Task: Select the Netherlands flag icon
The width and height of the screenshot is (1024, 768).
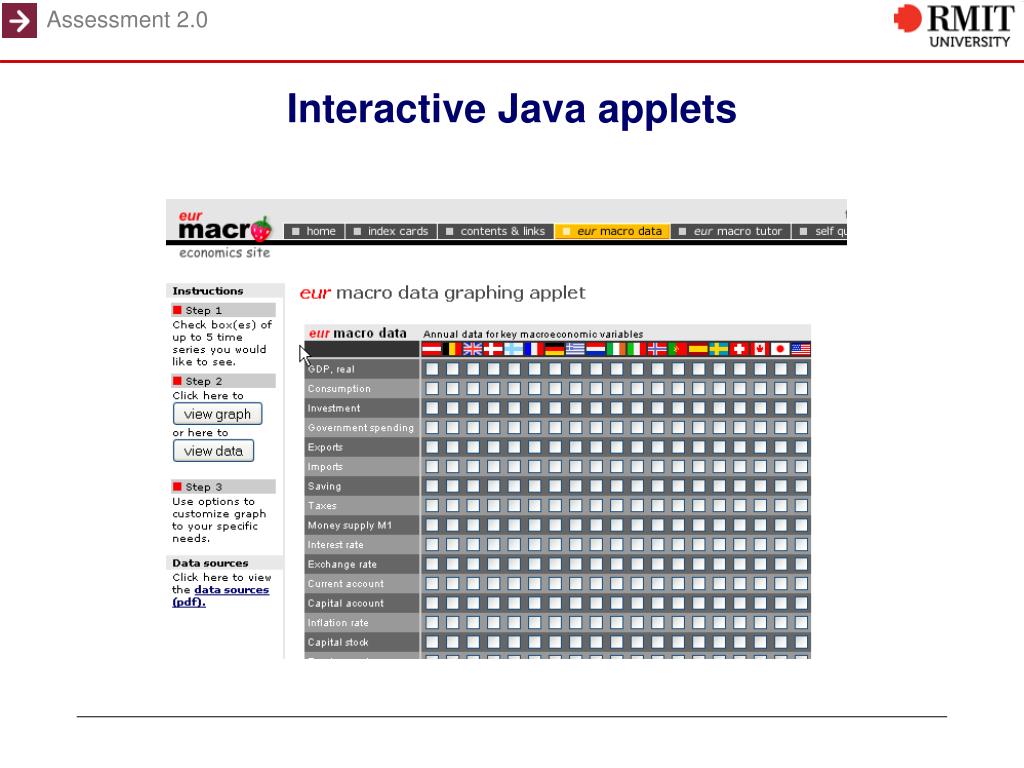Action: pyautogui.click(x=596, y=349)
